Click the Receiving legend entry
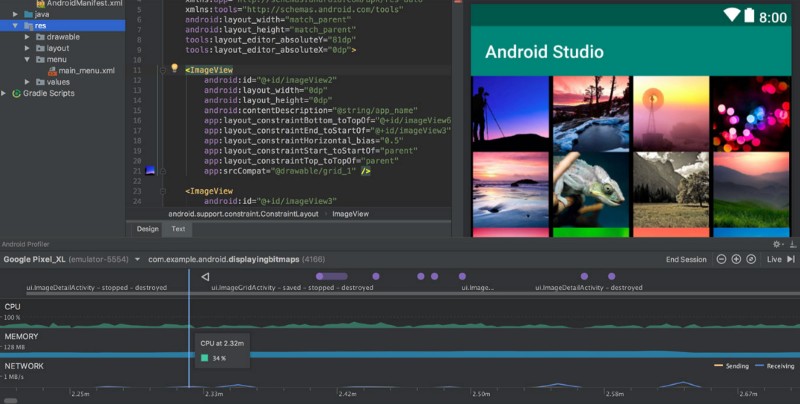This screenshot has height=404, width=800. (x=774, y=366)
